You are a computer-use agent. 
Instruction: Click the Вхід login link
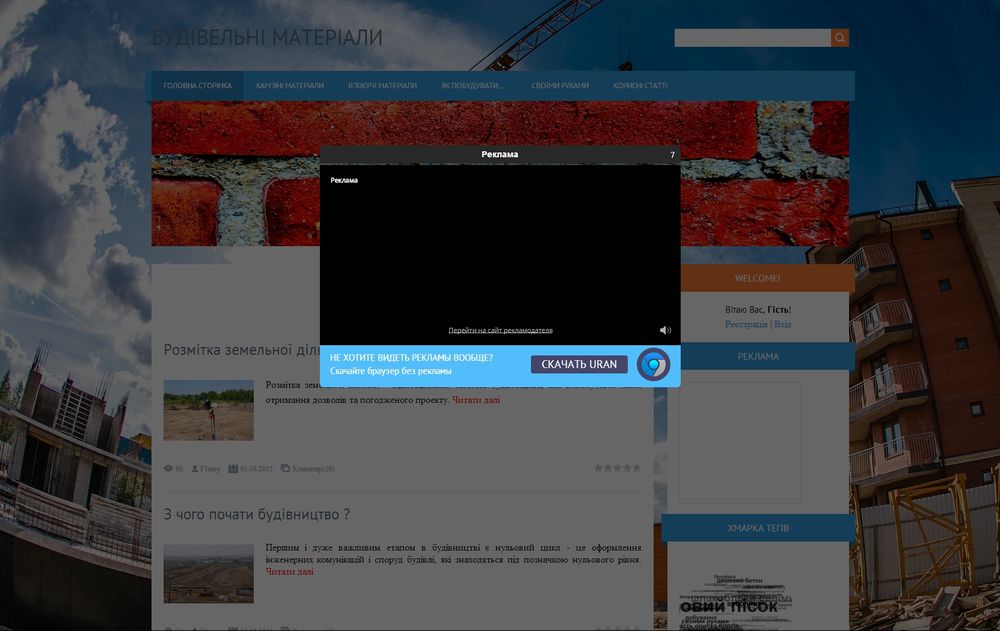click(782, 324)
